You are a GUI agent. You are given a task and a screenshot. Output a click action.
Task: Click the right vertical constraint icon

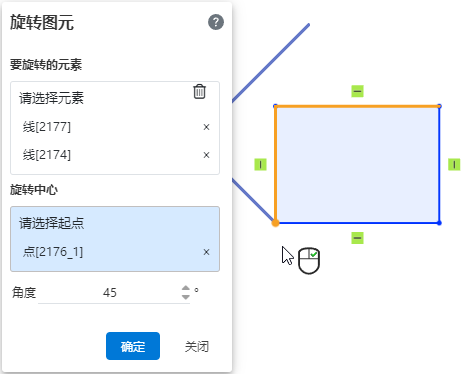(454, 164)
